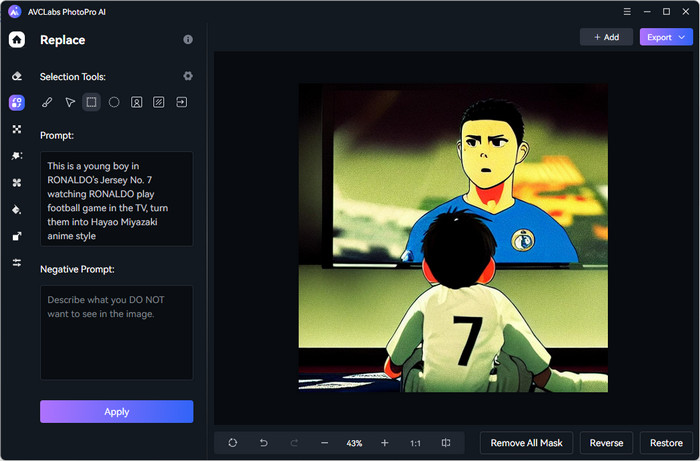The width and height of the screenshot is (700, 461).
Task: Select the brush selection tool
Action: tap(47, 102)
